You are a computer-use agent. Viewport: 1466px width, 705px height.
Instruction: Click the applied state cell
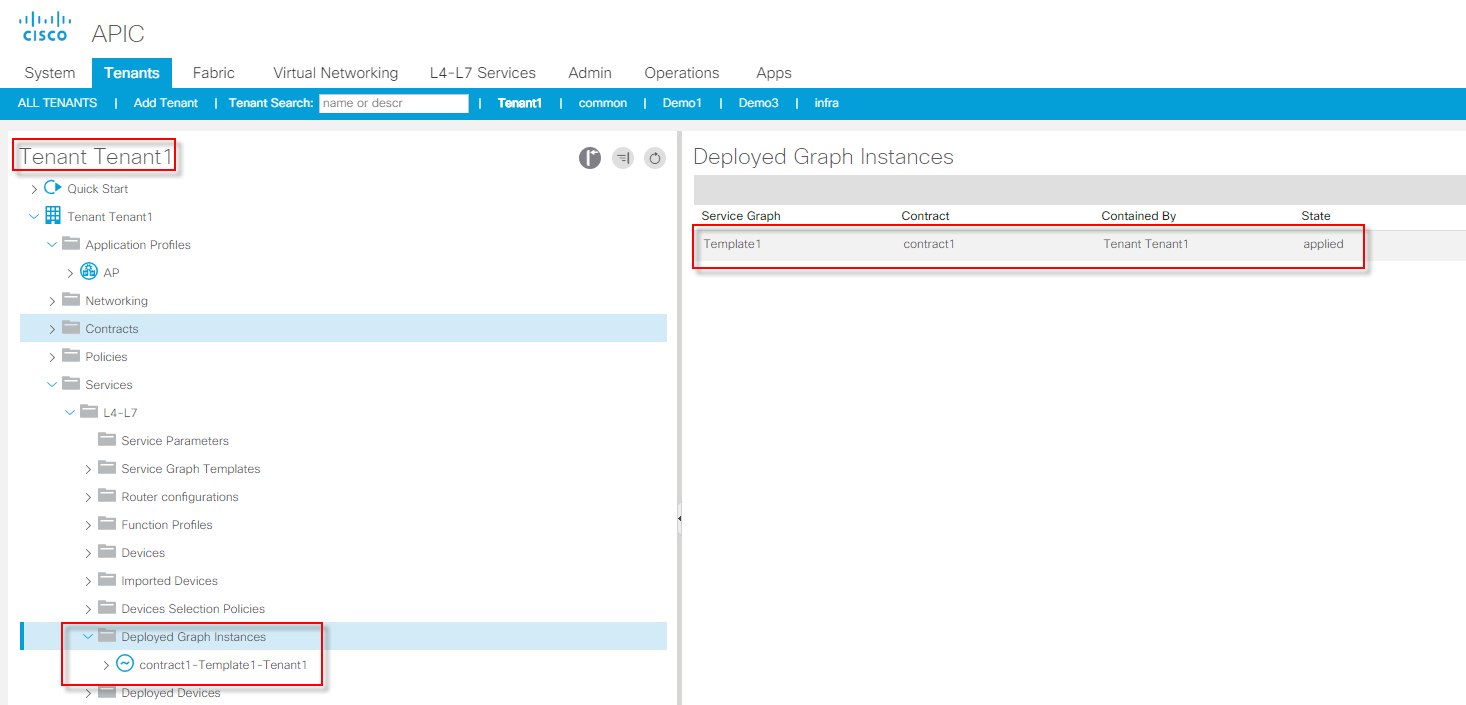pos(1323,244)
